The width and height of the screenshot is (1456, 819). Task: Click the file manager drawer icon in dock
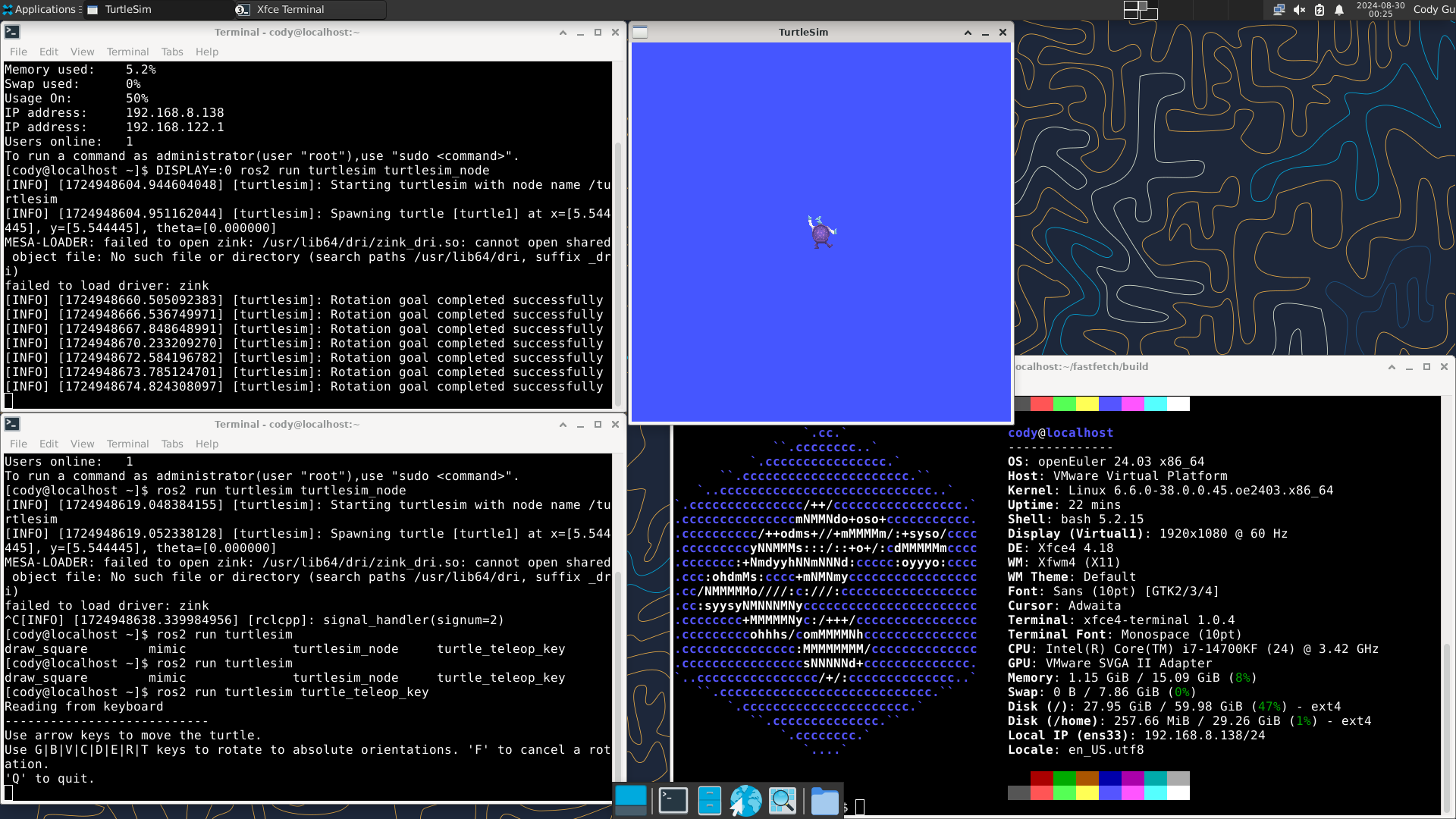coord(709,800)
